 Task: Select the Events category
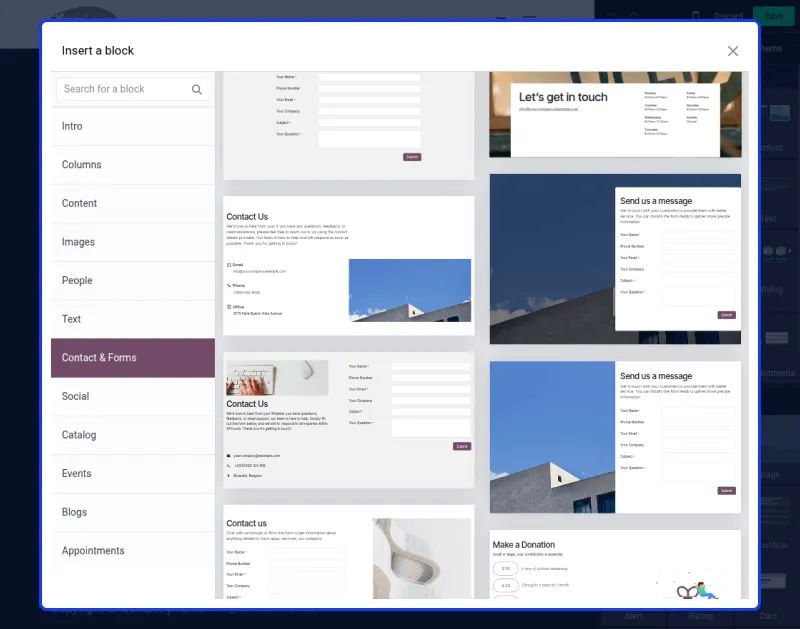pyautogui.click(x=132, y=474)
